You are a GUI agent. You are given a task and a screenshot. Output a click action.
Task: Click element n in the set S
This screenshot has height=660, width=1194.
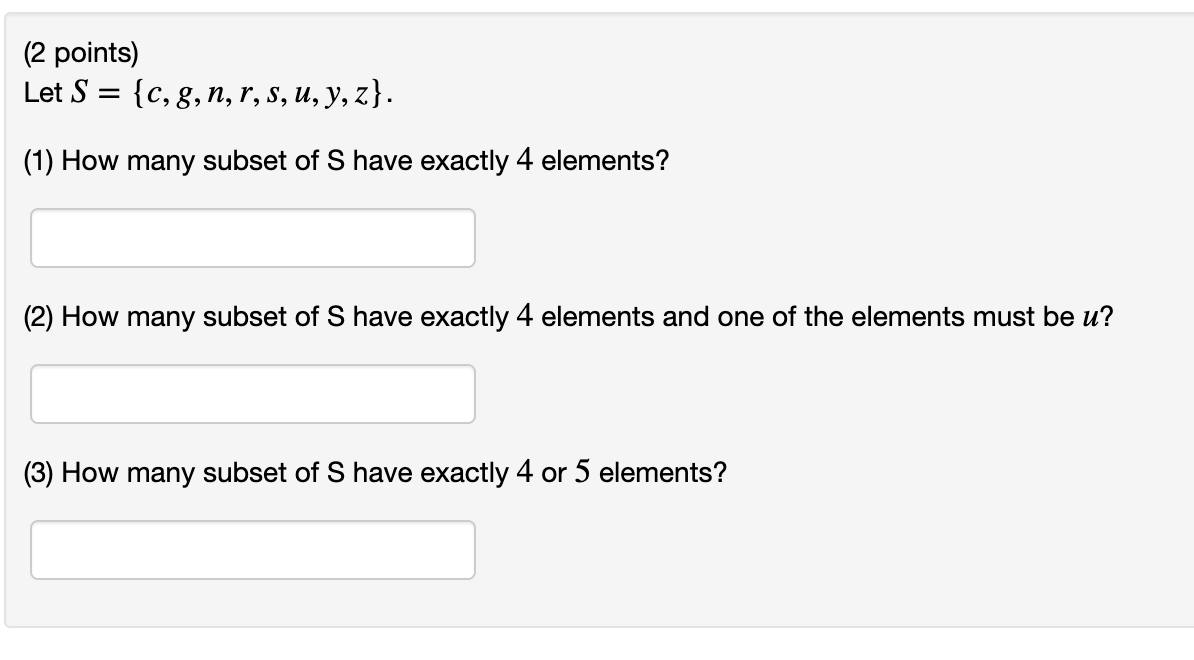[215, 94]
